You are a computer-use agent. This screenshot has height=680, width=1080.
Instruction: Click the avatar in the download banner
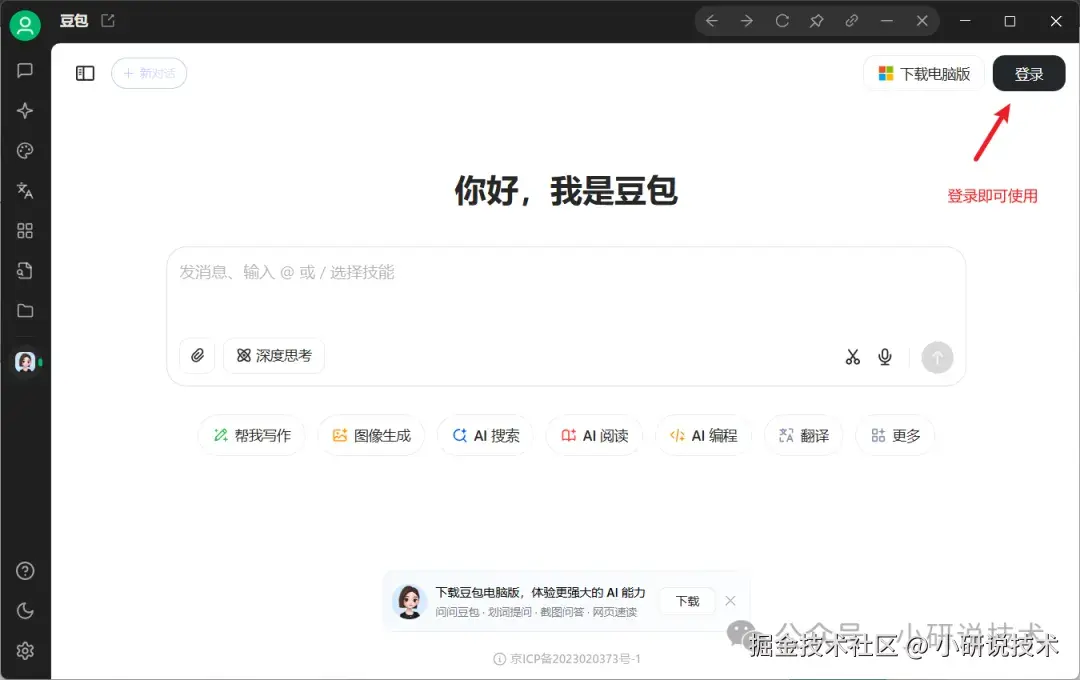tap(410, 601)
